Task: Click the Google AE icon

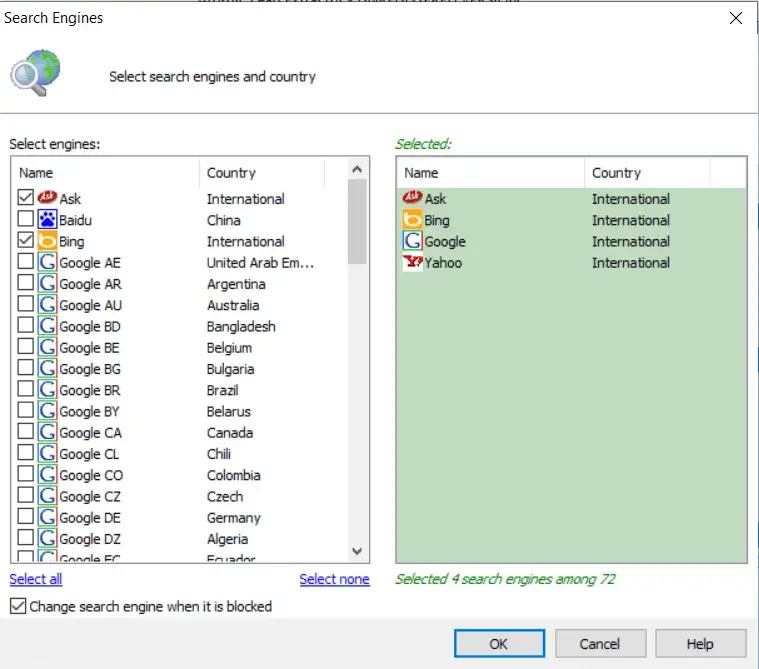Action: [47, 262]
